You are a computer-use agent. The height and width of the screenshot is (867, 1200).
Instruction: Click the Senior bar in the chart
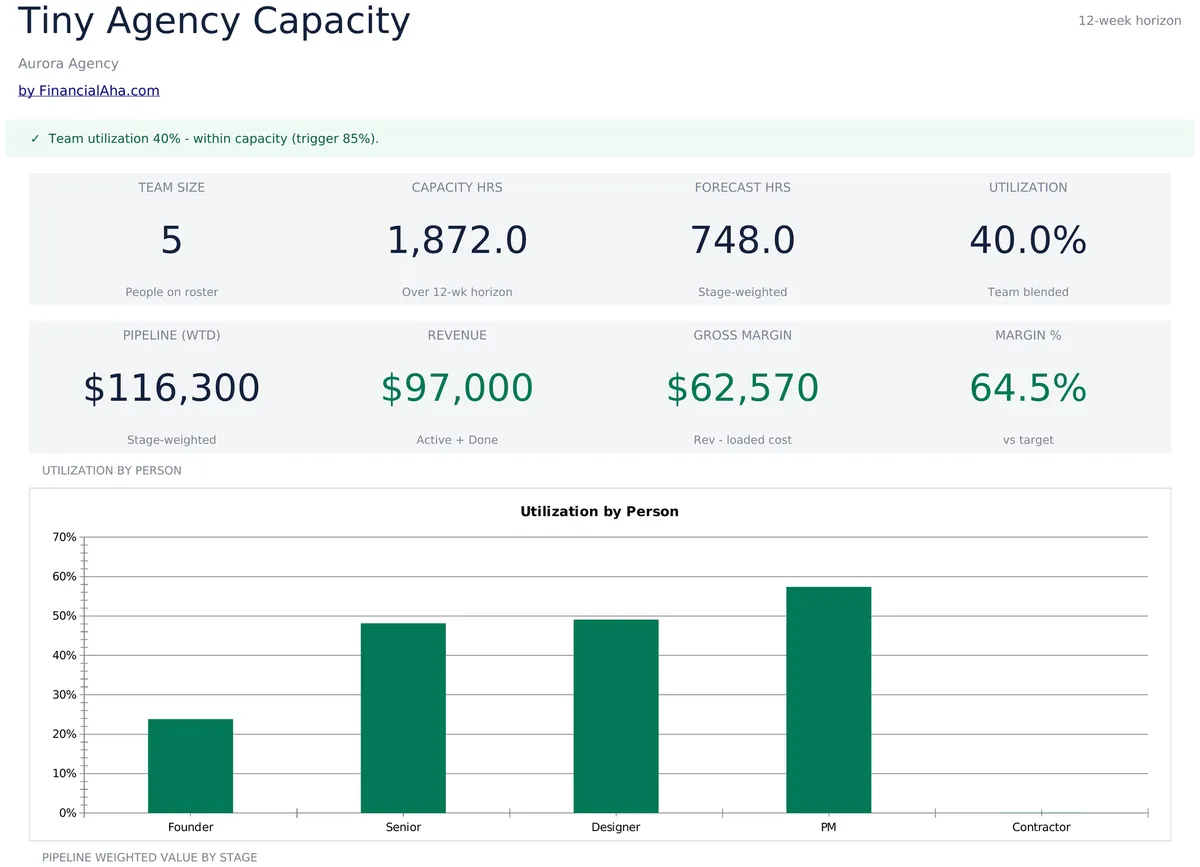403,718
